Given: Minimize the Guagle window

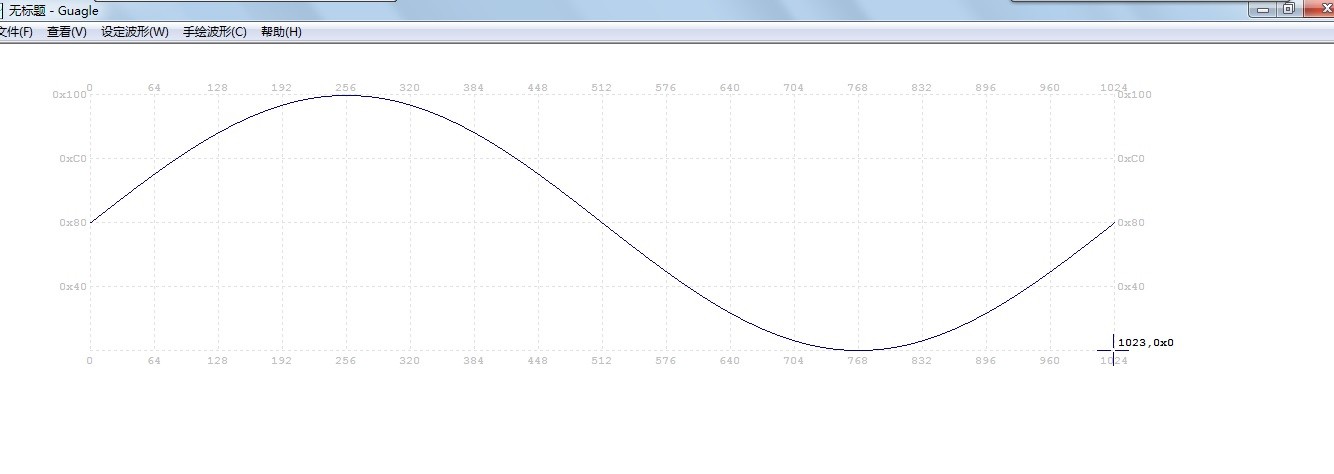Looking at the screenshot, I should (1263, 8).
